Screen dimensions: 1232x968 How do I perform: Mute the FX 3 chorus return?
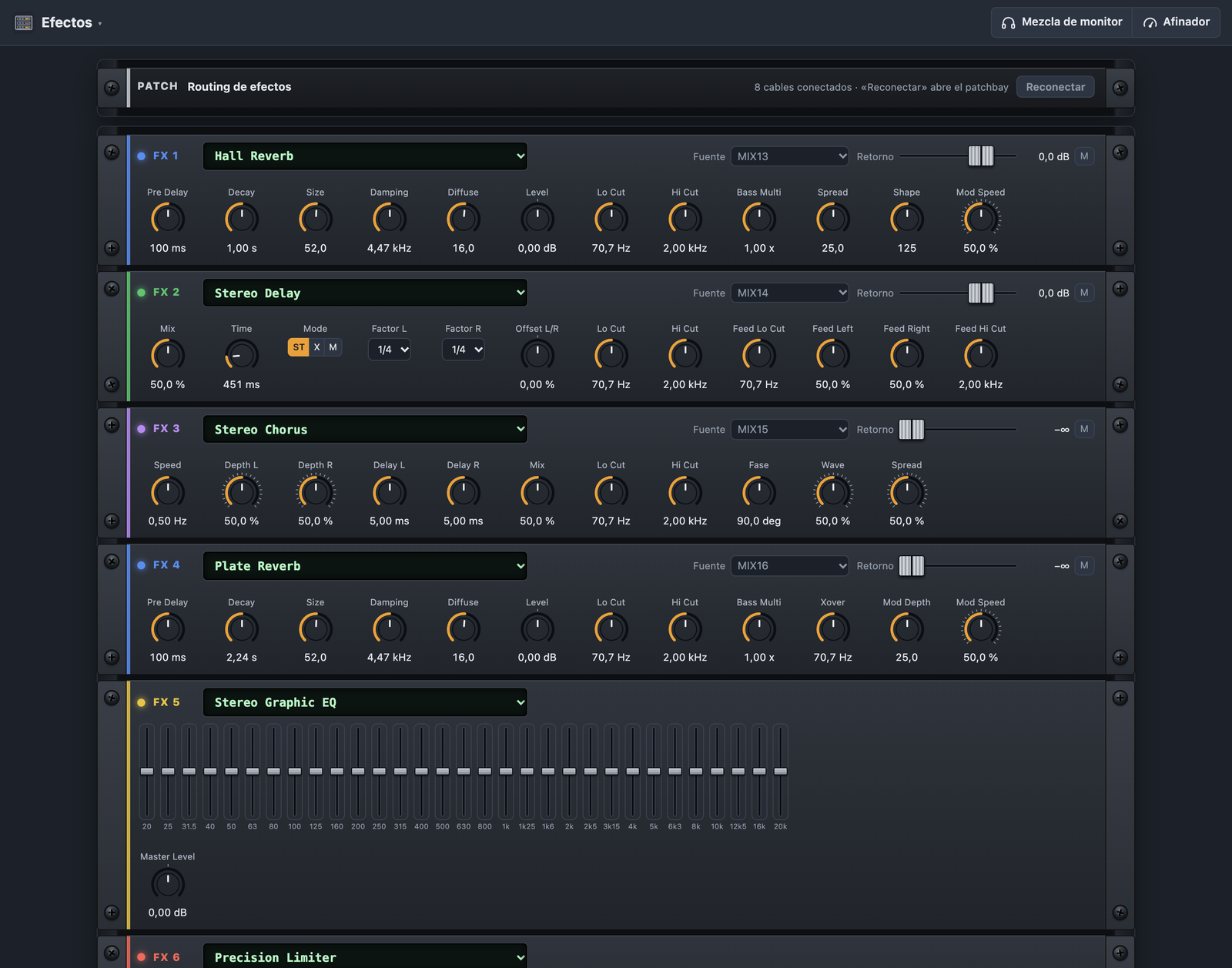[1084, 429]
